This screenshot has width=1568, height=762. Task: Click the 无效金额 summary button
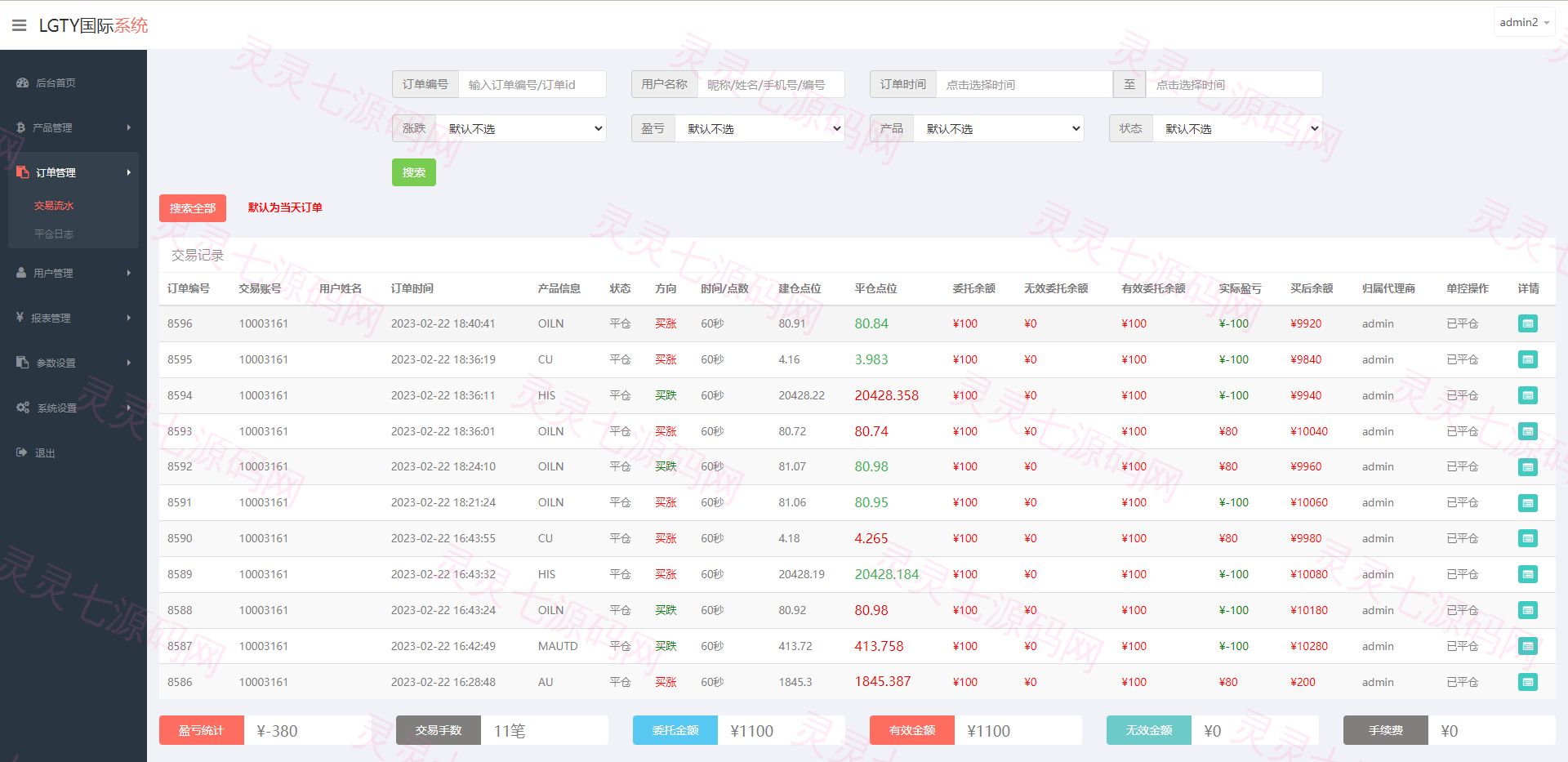[x=1149, y=730]
